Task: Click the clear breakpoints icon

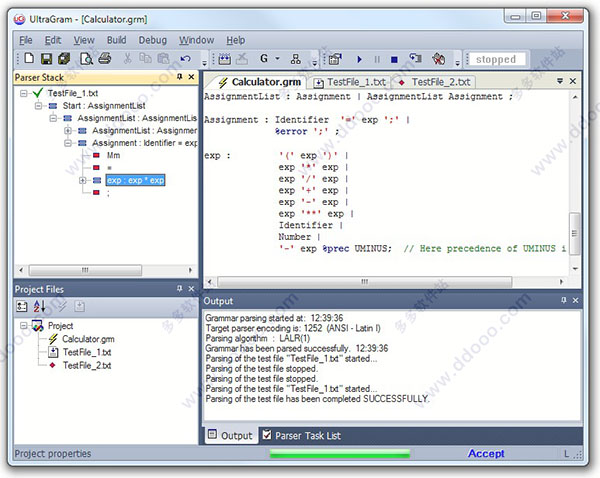Action: [439, 59]
